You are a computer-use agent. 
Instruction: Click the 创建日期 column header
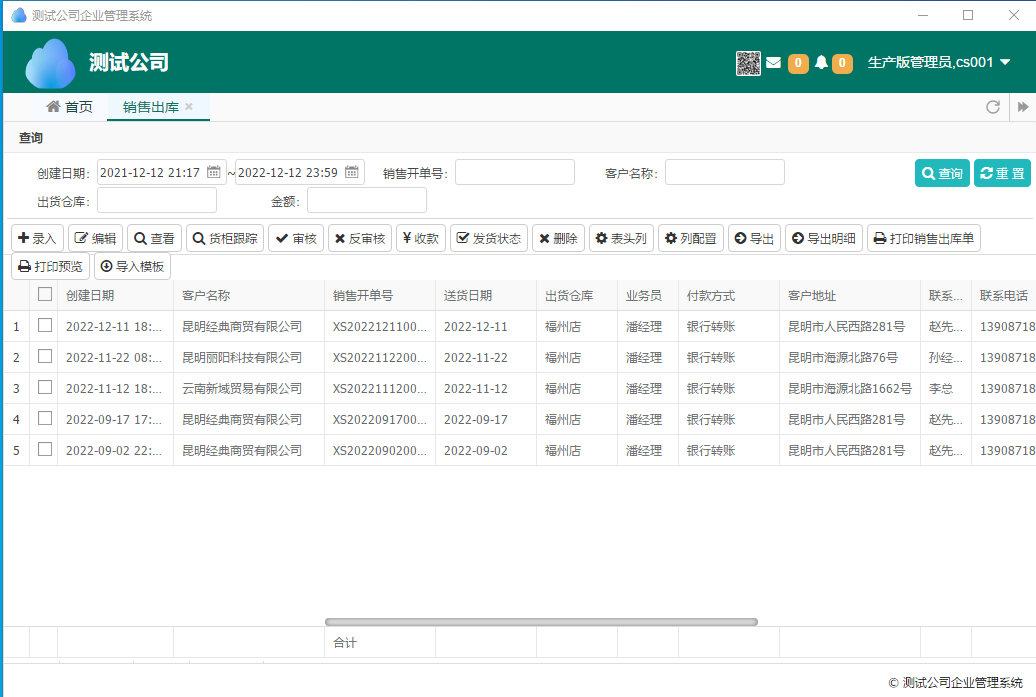(x=116, y=295)
